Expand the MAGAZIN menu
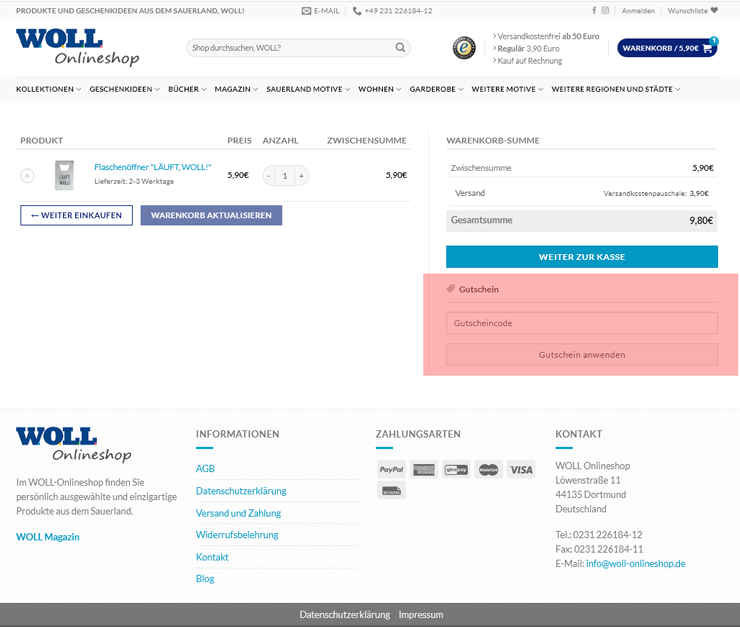 [x=236, y=89]
